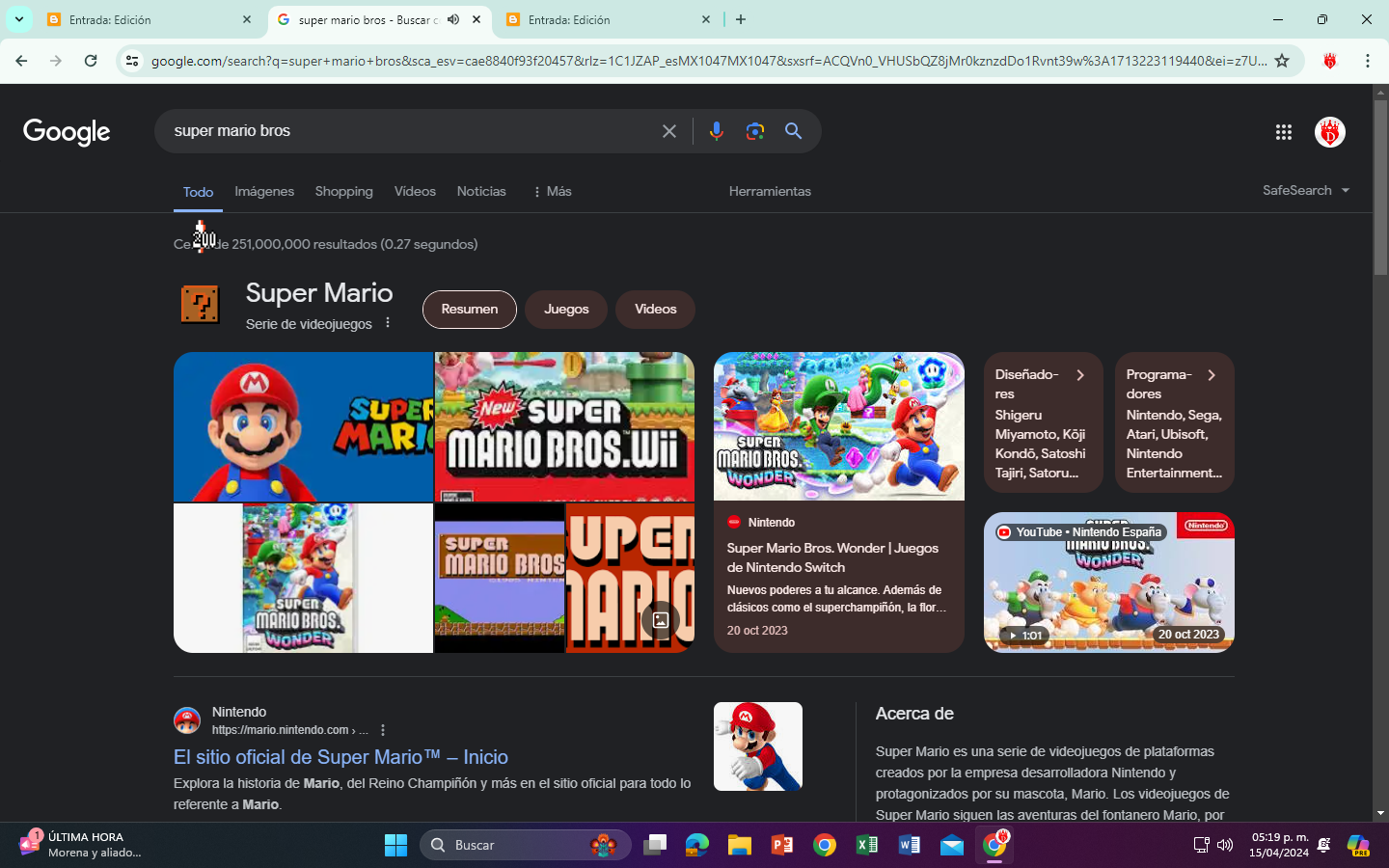
Task: Open the SafeSearch dropdown
Action: point(1306,191)
